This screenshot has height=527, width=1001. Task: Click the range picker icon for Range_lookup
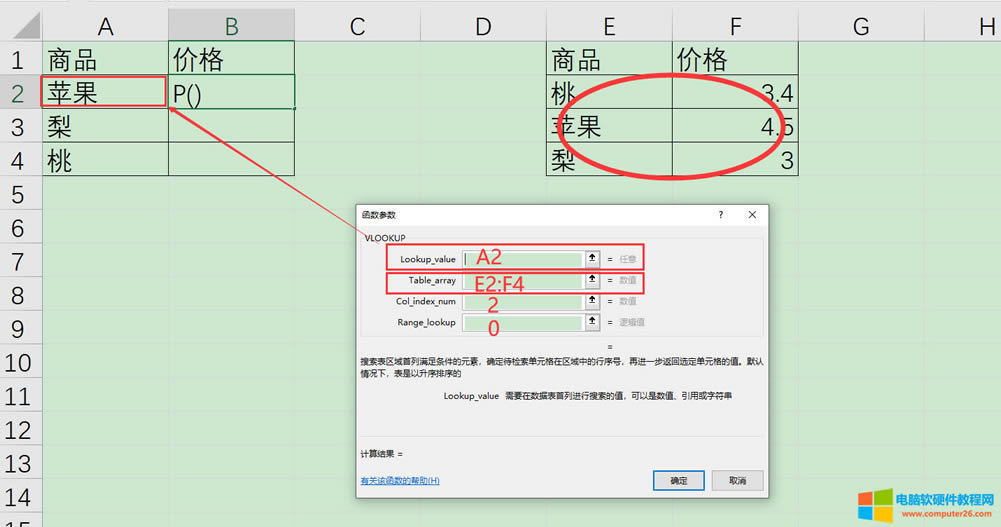coord(592,322)
